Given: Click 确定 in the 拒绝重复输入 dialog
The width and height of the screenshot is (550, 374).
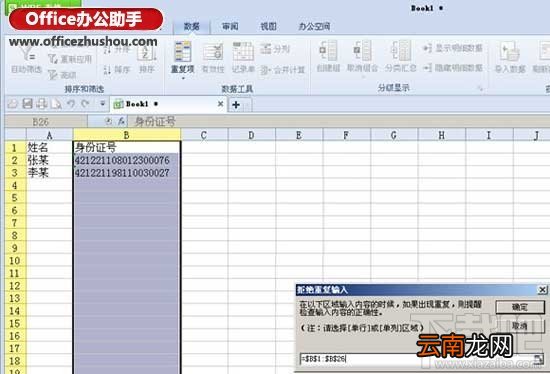Looking at the screenshot, I should (x=520, y=307).
